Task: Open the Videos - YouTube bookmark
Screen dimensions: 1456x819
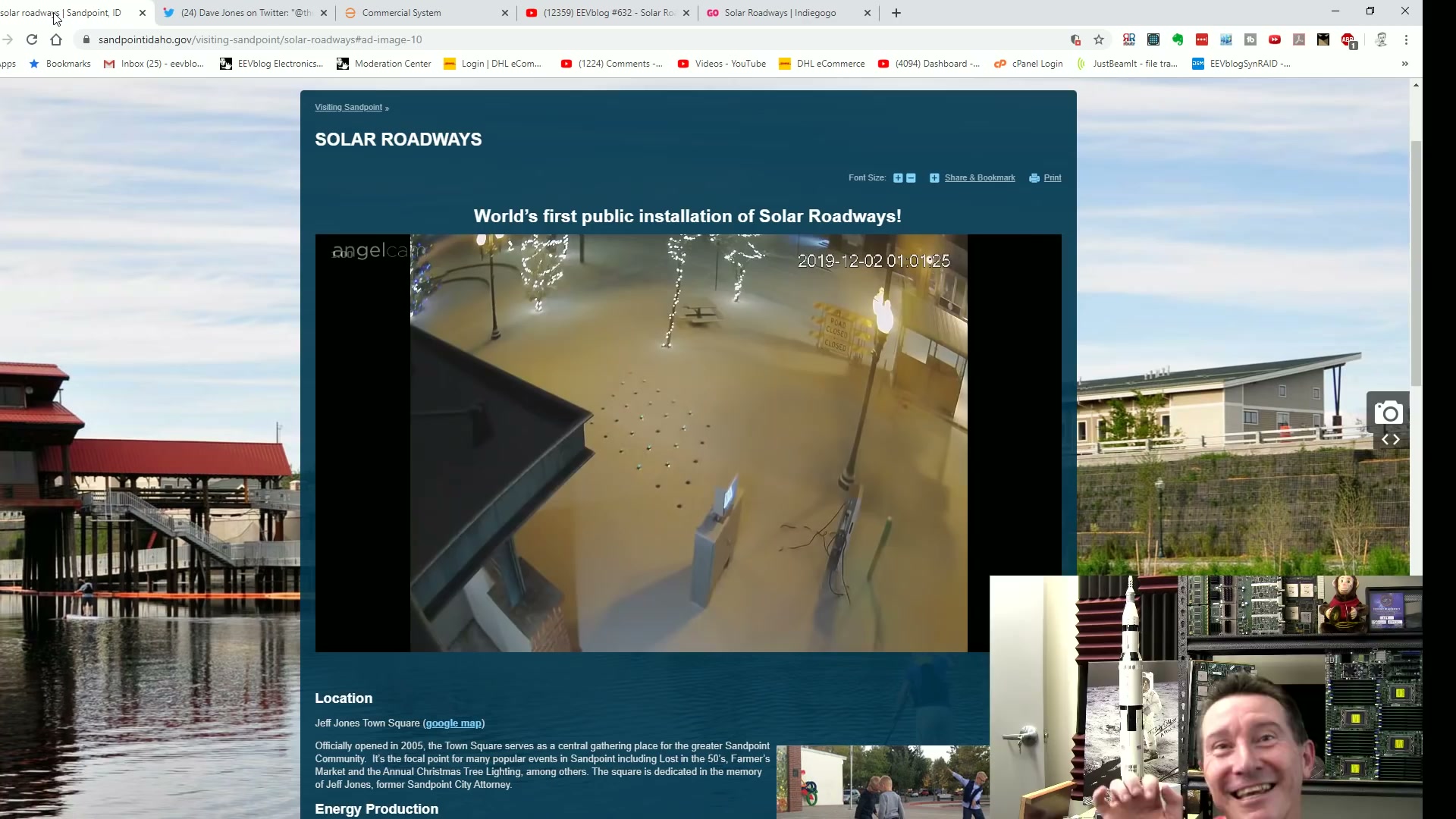Action: point(722,64)
